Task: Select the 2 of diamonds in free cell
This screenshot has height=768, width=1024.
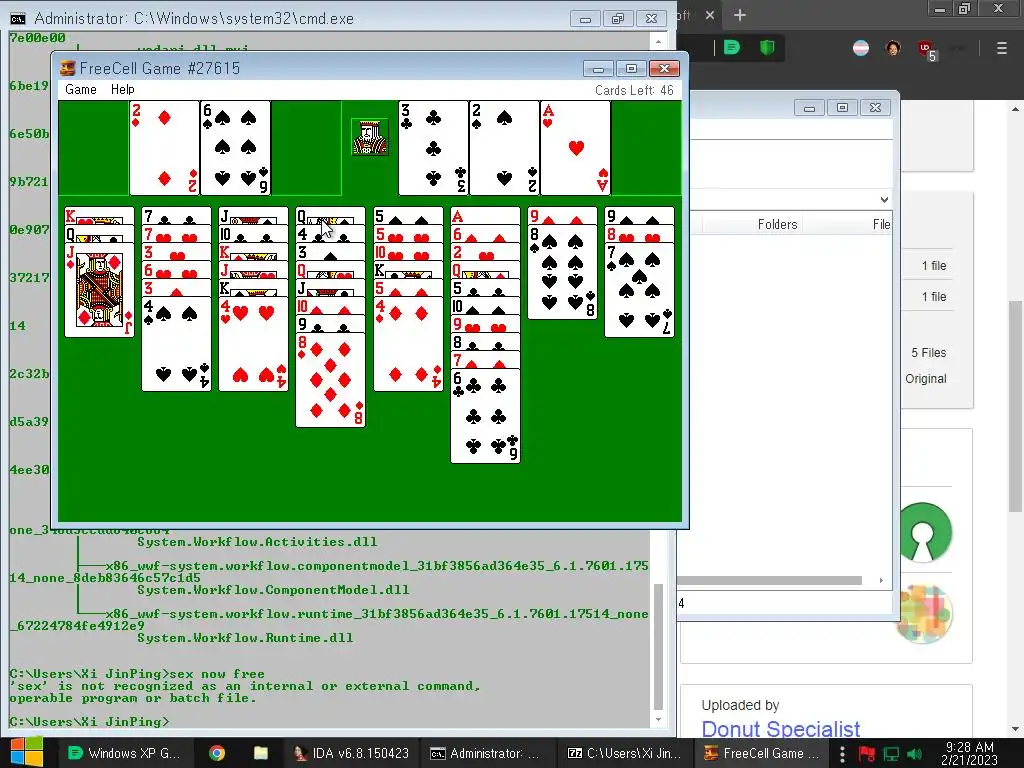Action: (x=164, y=148)
